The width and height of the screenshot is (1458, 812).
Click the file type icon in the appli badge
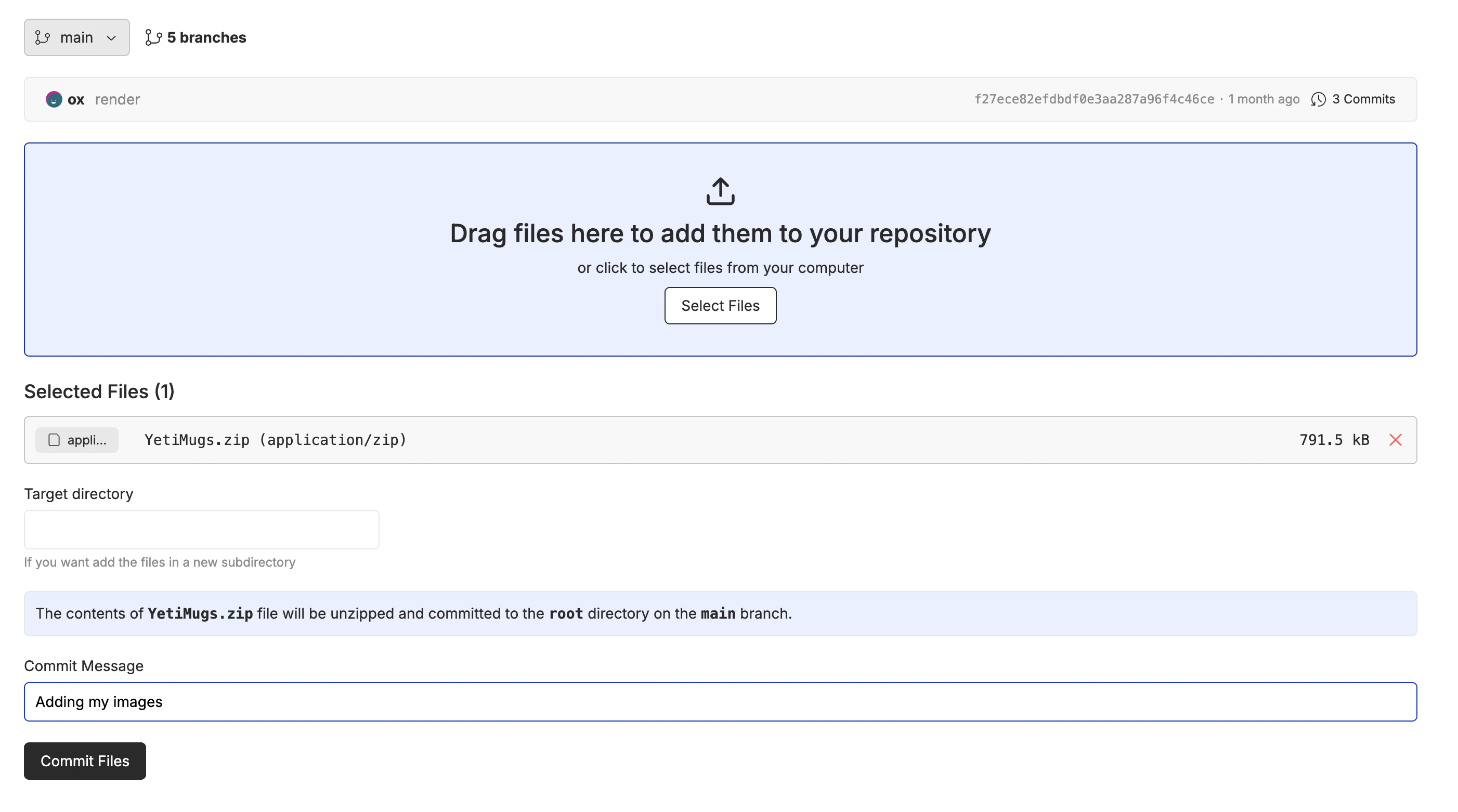pyautogui.click(x=54, y=440)
